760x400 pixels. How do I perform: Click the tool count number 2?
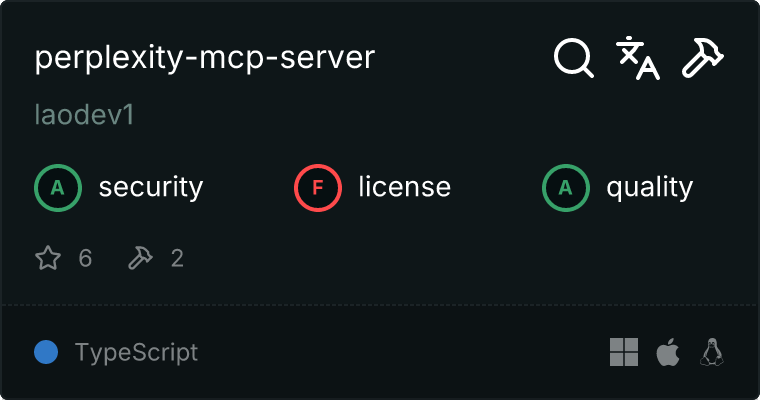177,259
